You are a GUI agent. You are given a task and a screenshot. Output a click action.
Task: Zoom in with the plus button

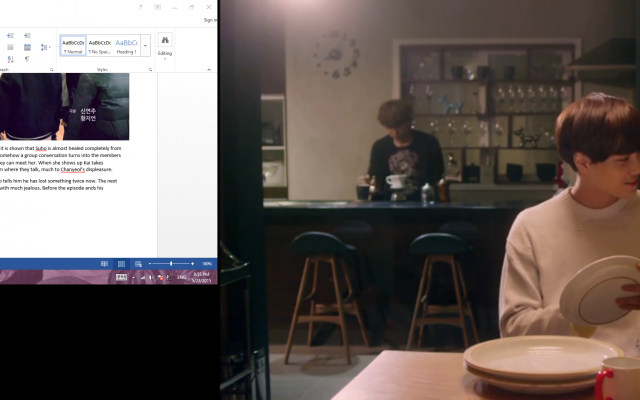[193, 264]
